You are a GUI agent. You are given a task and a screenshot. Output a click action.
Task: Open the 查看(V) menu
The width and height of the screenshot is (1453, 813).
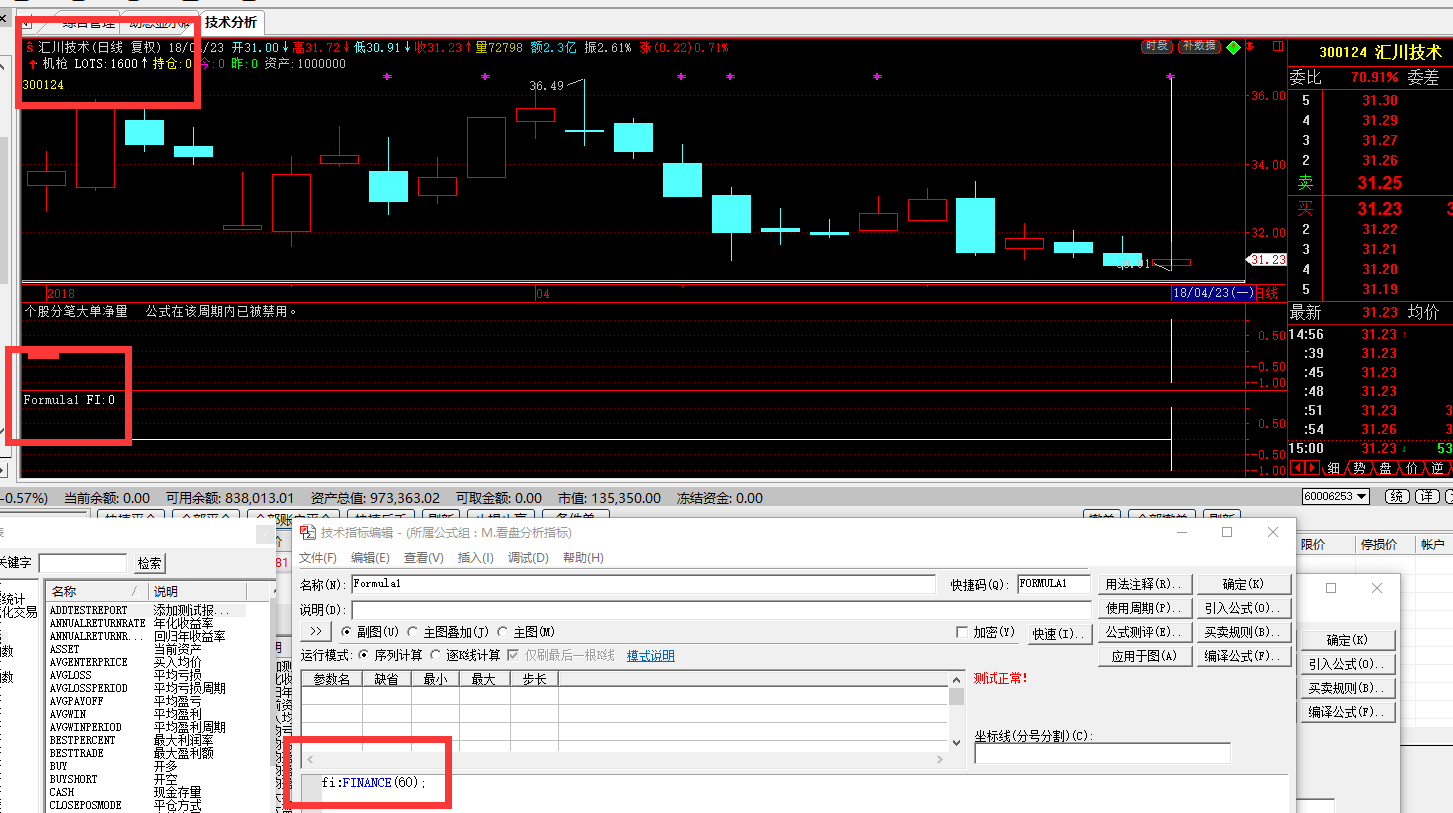tap(424, 558)
